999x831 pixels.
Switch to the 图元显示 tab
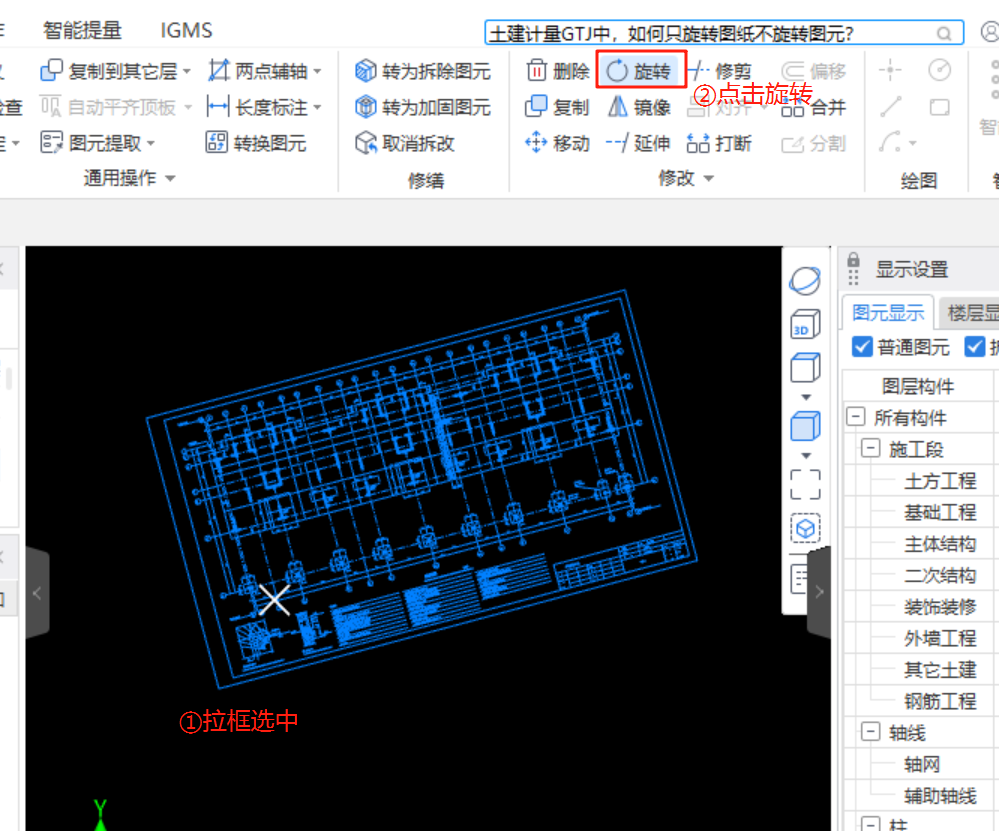[888, 312]
